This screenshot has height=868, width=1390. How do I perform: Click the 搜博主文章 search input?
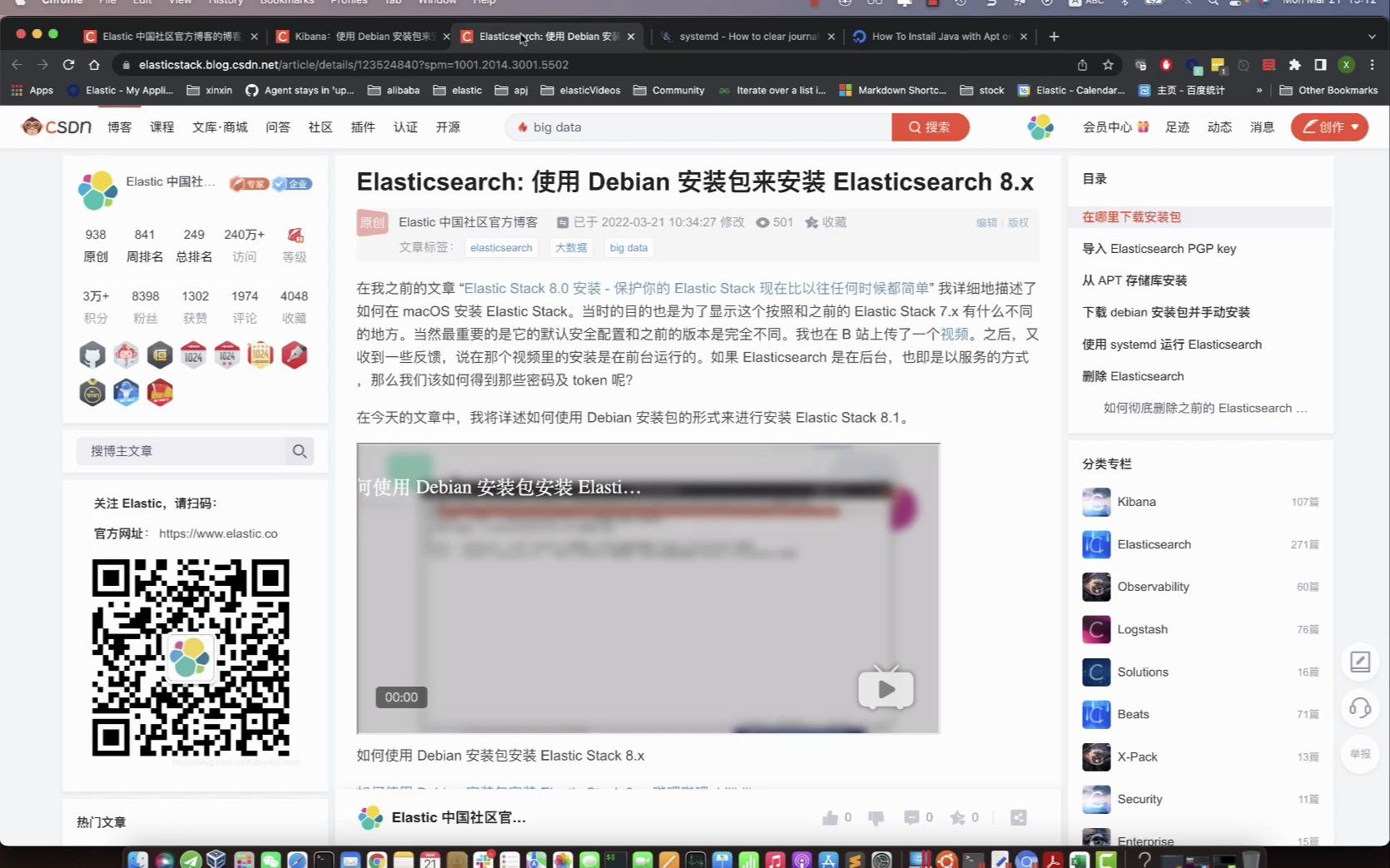pyautogui.click(x=181, y=451)
